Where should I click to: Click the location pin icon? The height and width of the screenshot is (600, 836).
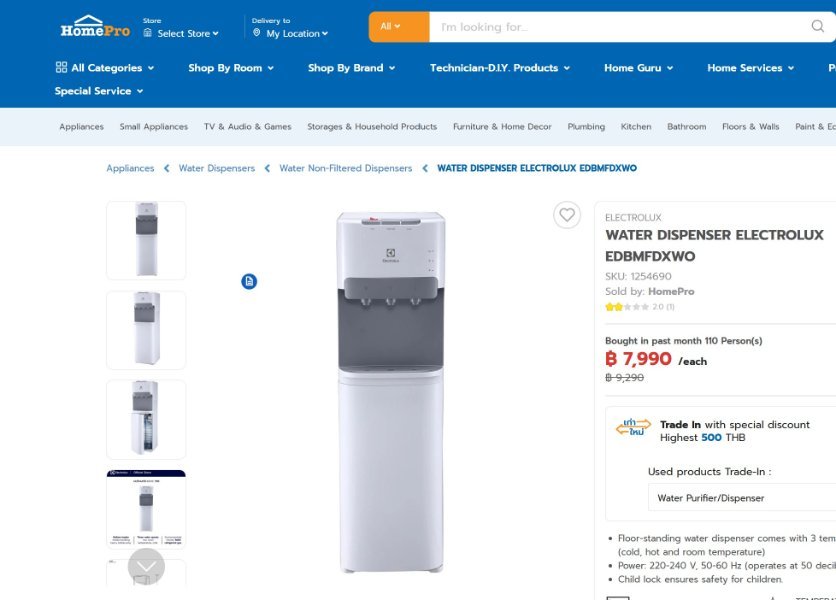[x=256, y=33]
